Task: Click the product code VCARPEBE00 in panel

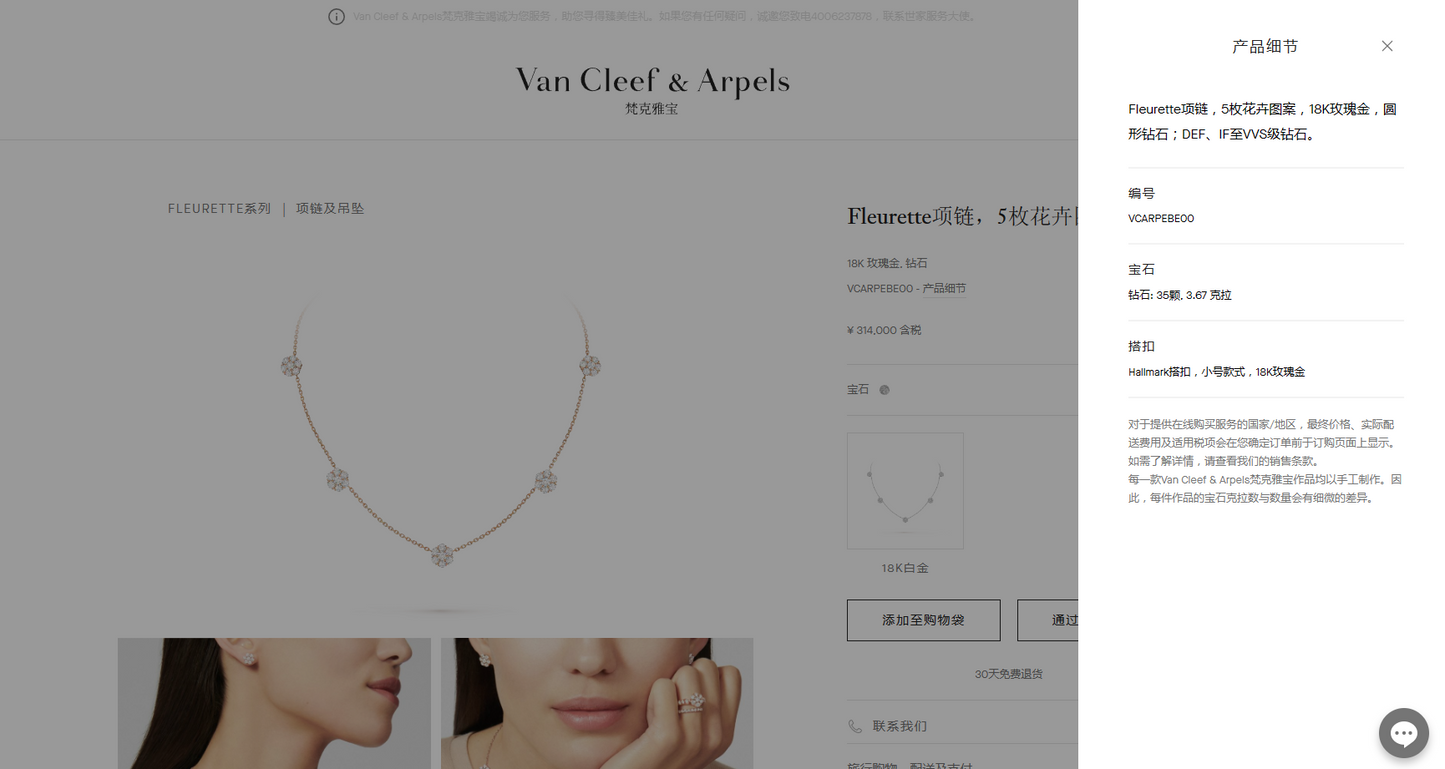Action: pyautogui.click(x=1161, y=218)
